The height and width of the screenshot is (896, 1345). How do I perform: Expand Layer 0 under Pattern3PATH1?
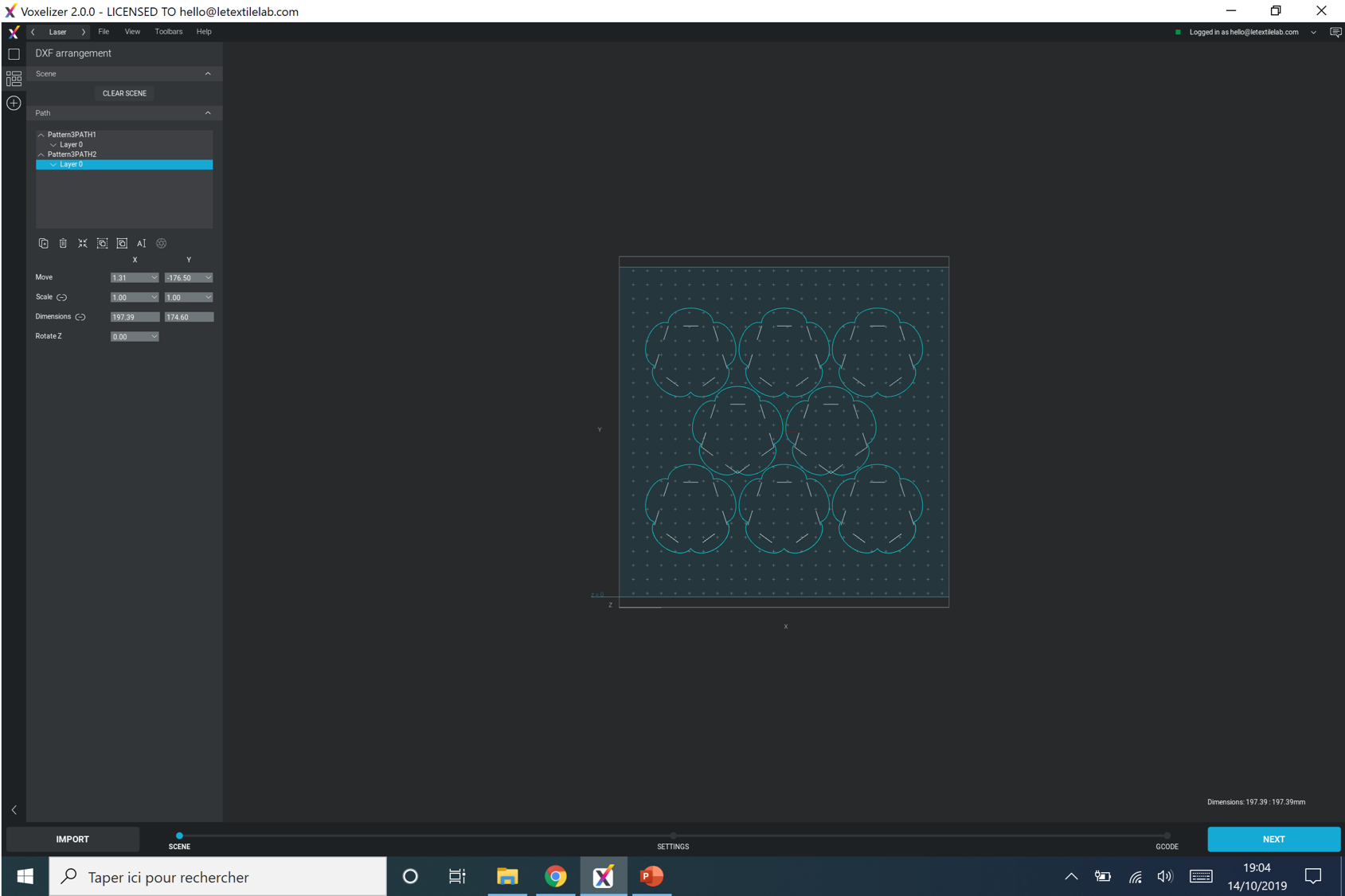click(x=53, y=145)
